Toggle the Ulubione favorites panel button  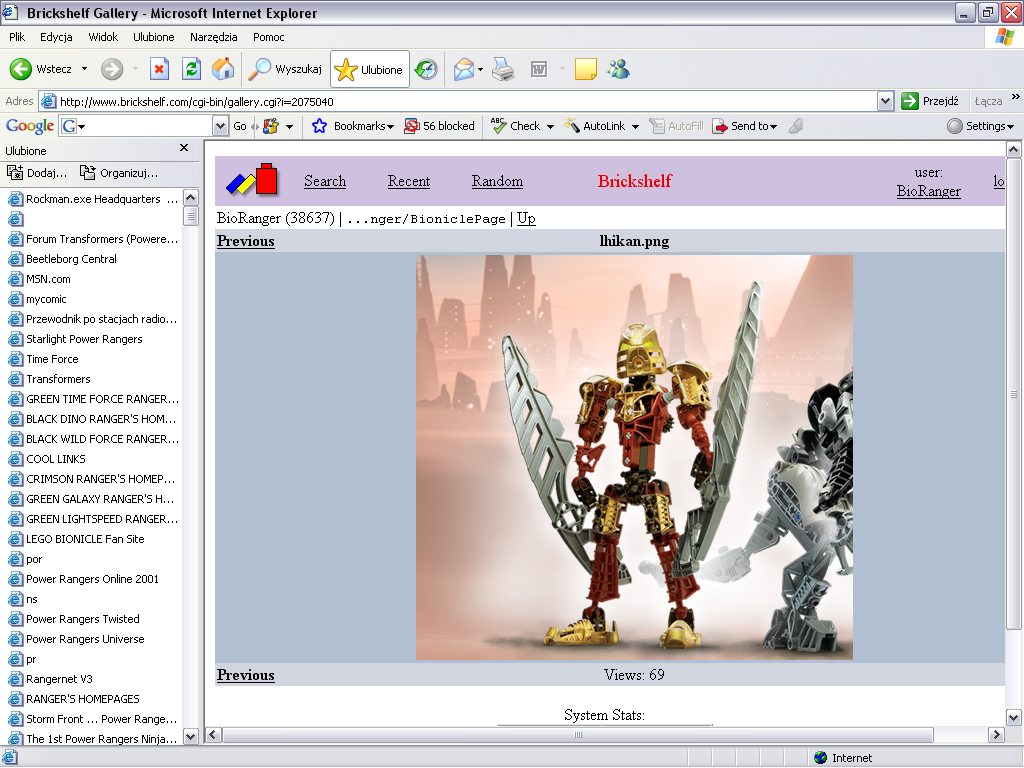(x=370, y=70)
